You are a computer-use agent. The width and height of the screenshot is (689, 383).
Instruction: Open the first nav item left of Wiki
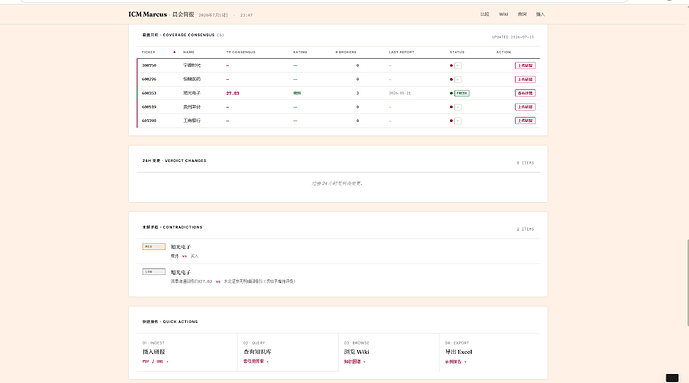tap(485, 14)
